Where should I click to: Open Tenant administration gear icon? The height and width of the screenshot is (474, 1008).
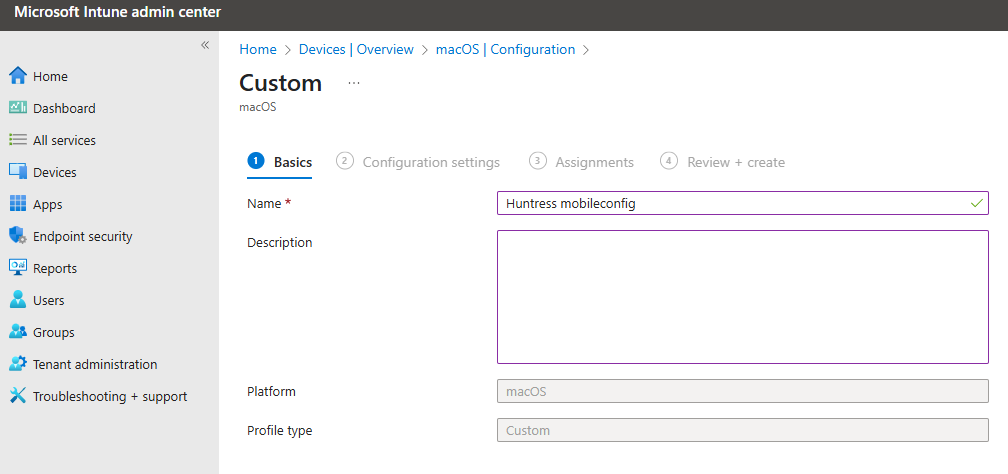(17, 364)
